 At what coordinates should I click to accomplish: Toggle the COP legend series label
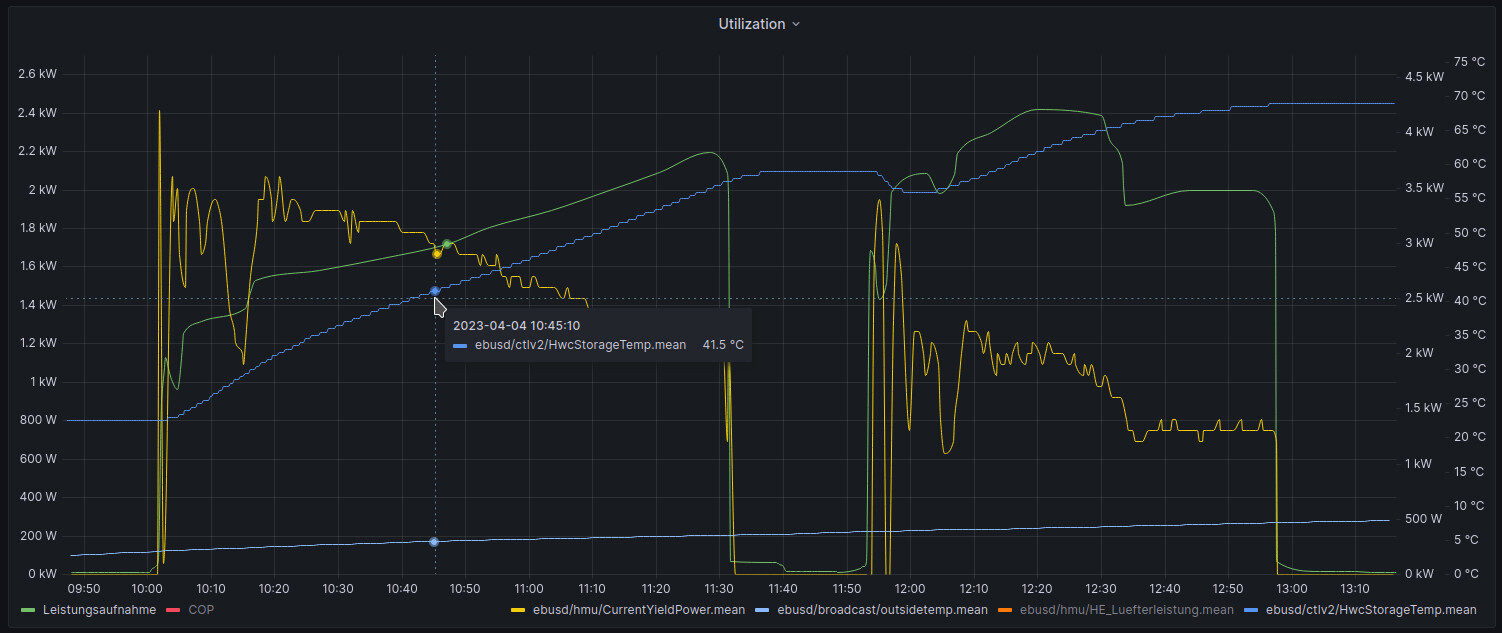tap(201, 610)
